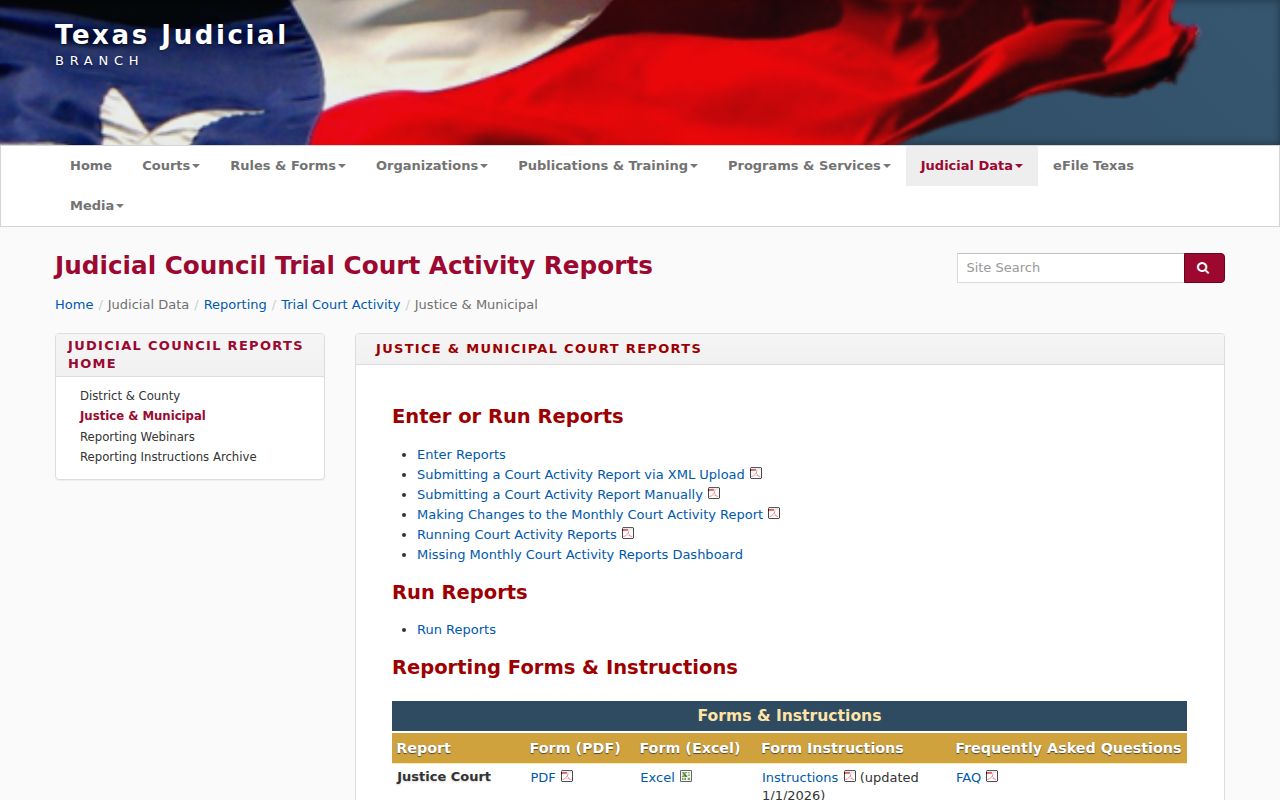The width and height of the screenshot is (1280, 800).
Task: Click the PDF icon next to FAQ
Action: pyautogui.click(x=992, y=776)
